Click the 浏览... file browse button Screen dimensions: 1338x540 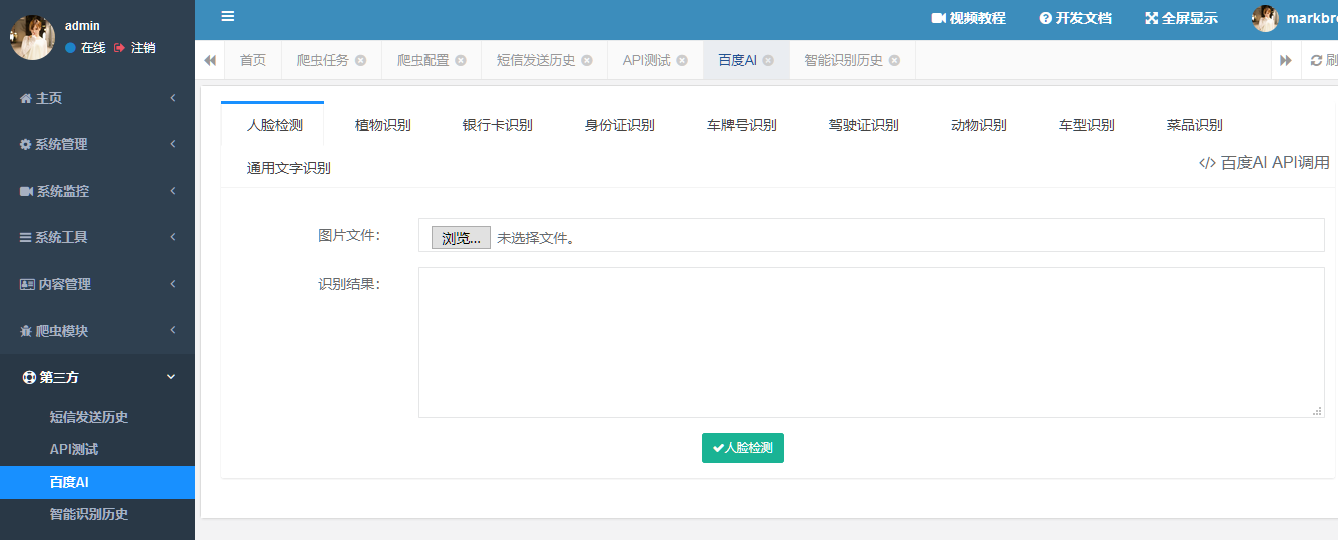pos(461,238)
